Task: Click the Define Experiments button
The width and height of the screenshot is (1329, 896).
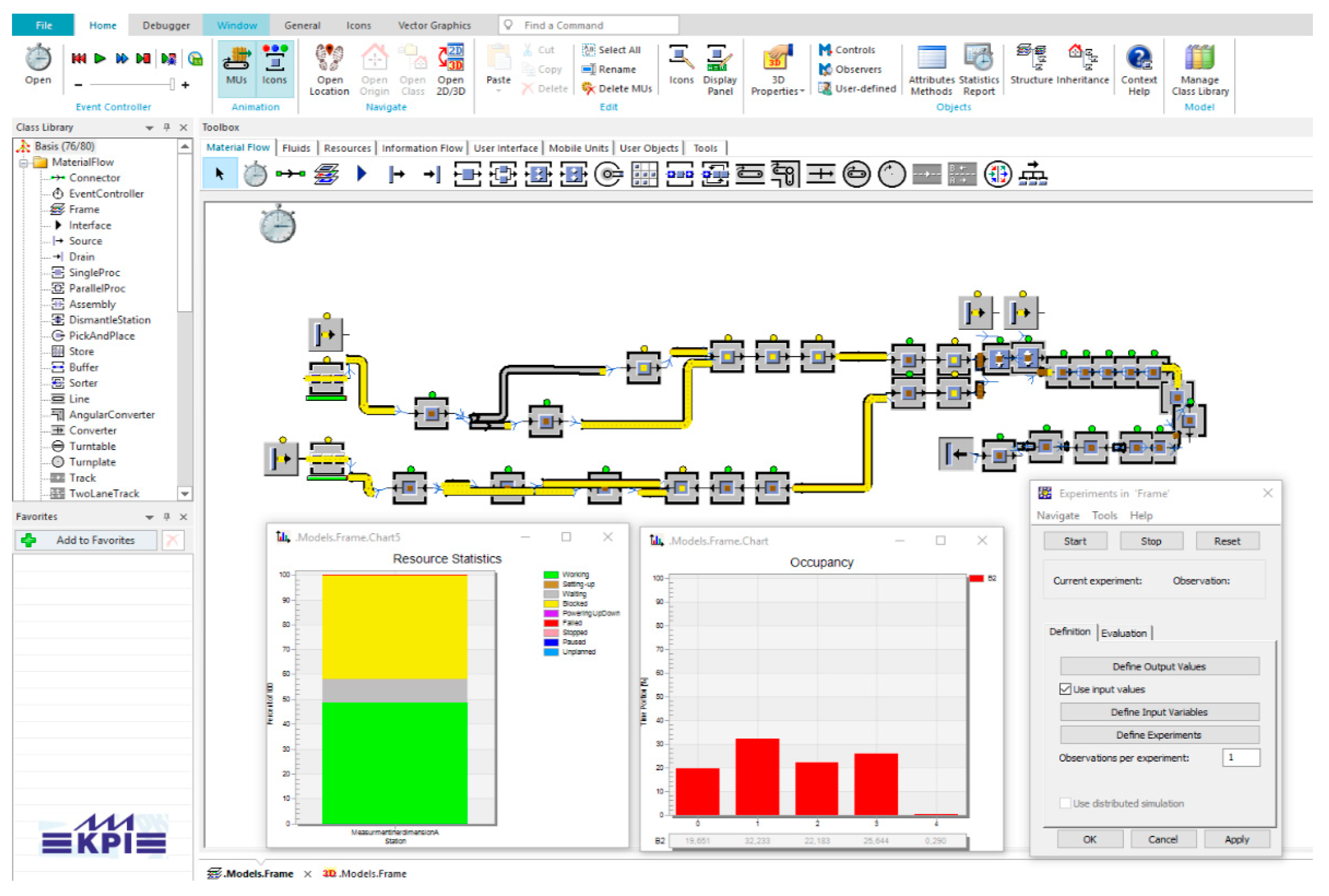Action: click(1158, 734)
